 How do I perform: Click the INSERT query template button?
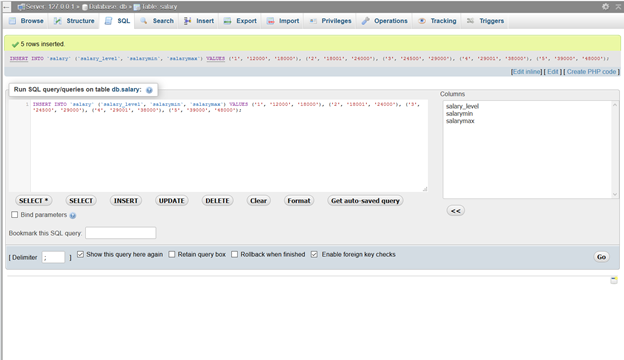pos(126,201)
